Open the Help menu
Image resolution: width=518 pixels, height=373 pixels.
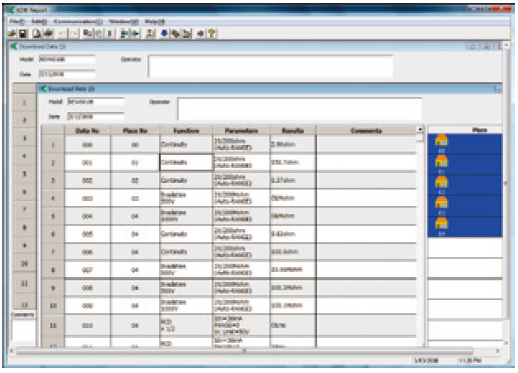click(x=155, y=22)
